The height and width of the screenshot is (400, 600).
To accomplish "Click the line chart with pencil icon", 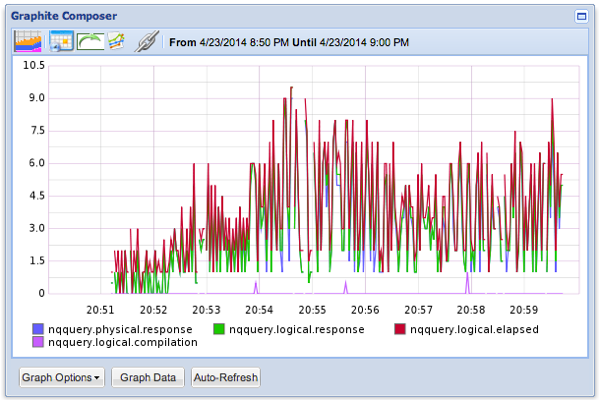I will [116, 42].
